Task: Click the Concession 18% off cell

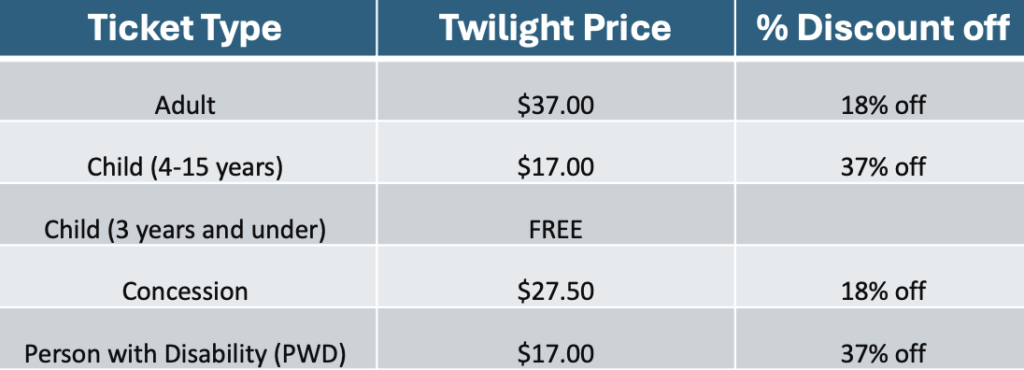Action: coord(880,277)
